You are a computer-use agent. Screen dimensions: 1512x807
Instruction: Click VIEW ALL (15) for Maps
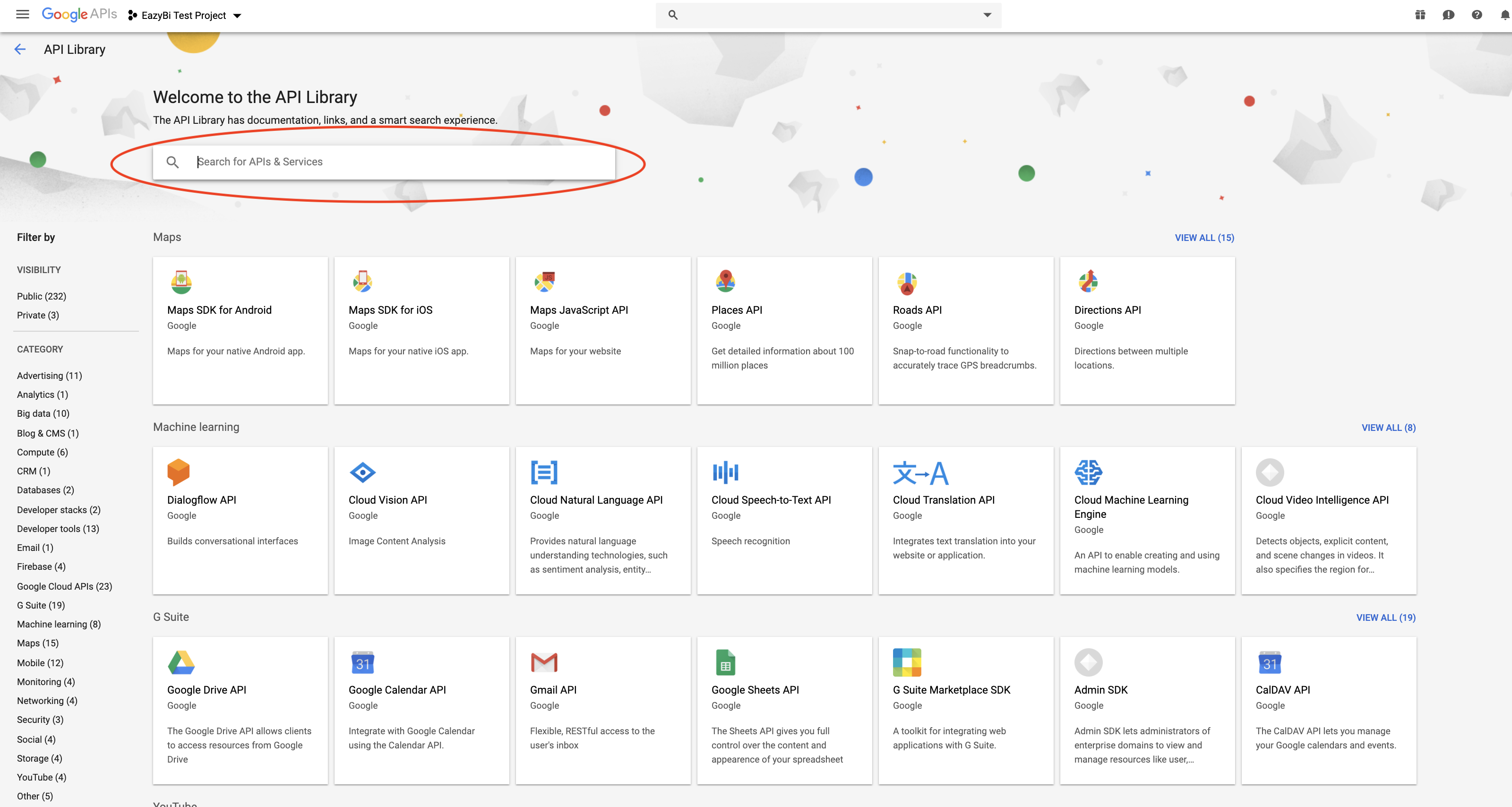pyautogui.click(x=1204, y=238)
